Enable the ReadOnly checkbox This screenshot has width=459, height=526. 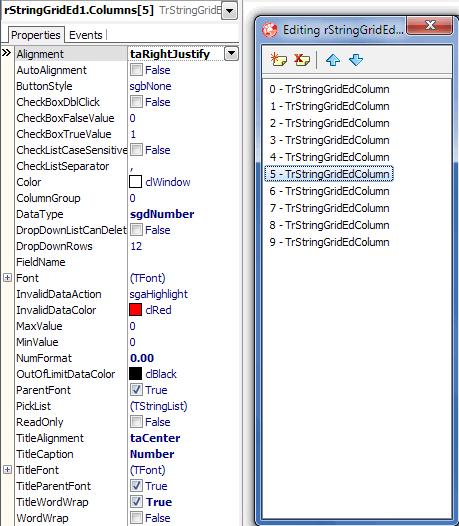[x=136, y=422]
